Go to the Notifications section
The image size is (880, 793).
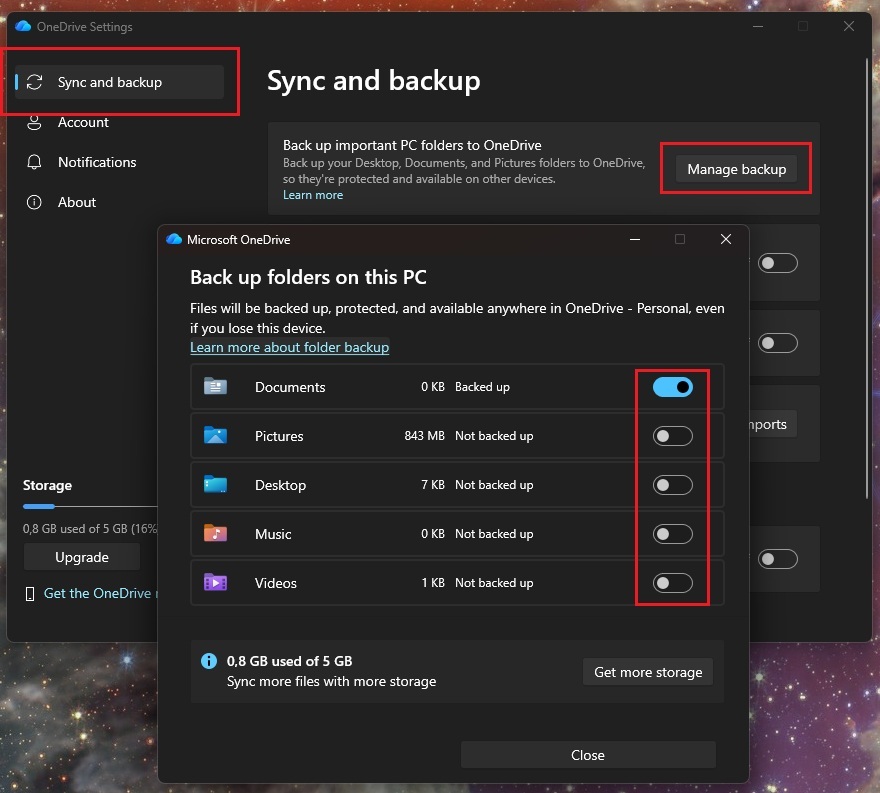96,162
